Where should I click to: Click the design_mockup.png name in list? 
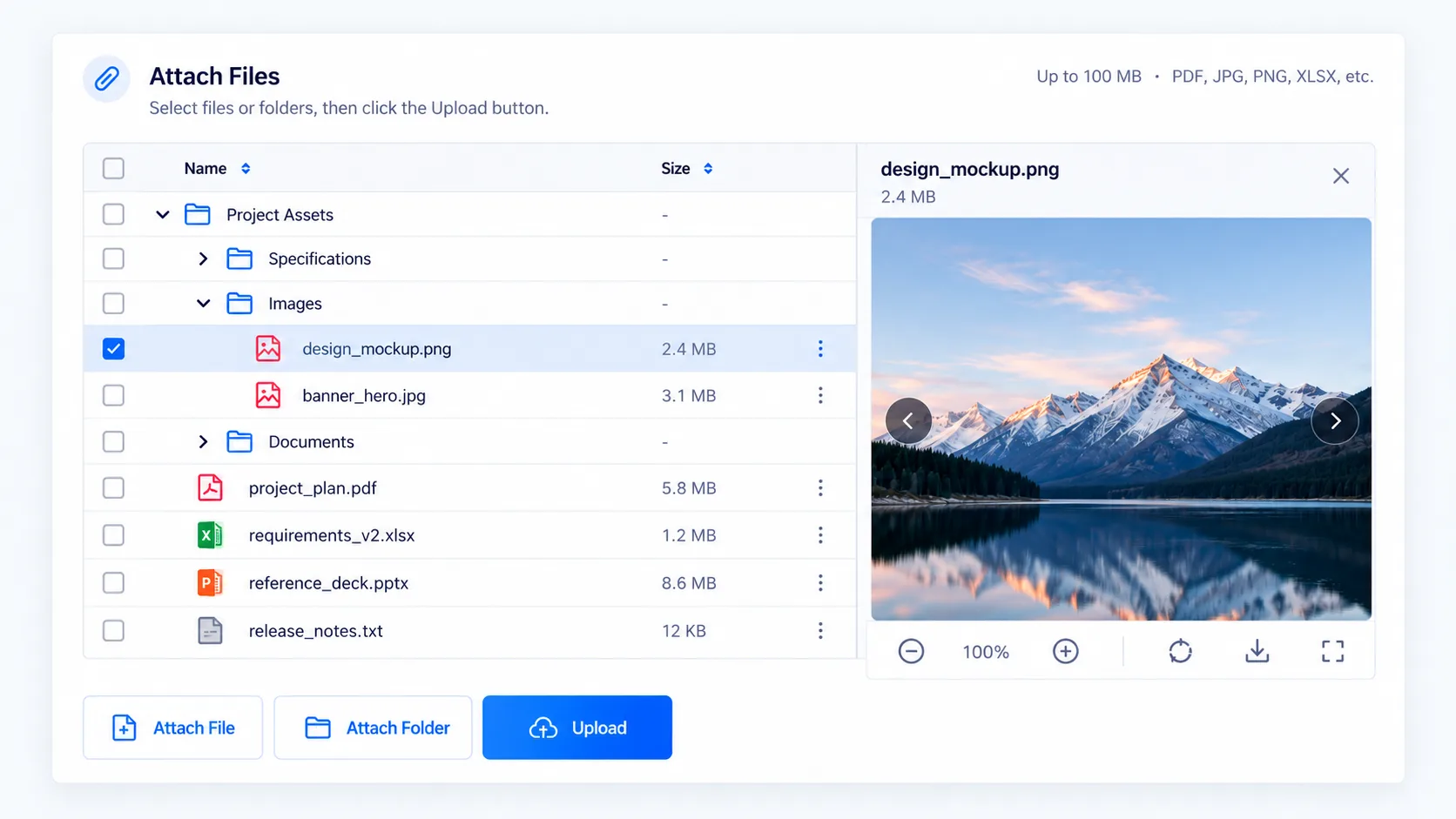tap(376, 348)
